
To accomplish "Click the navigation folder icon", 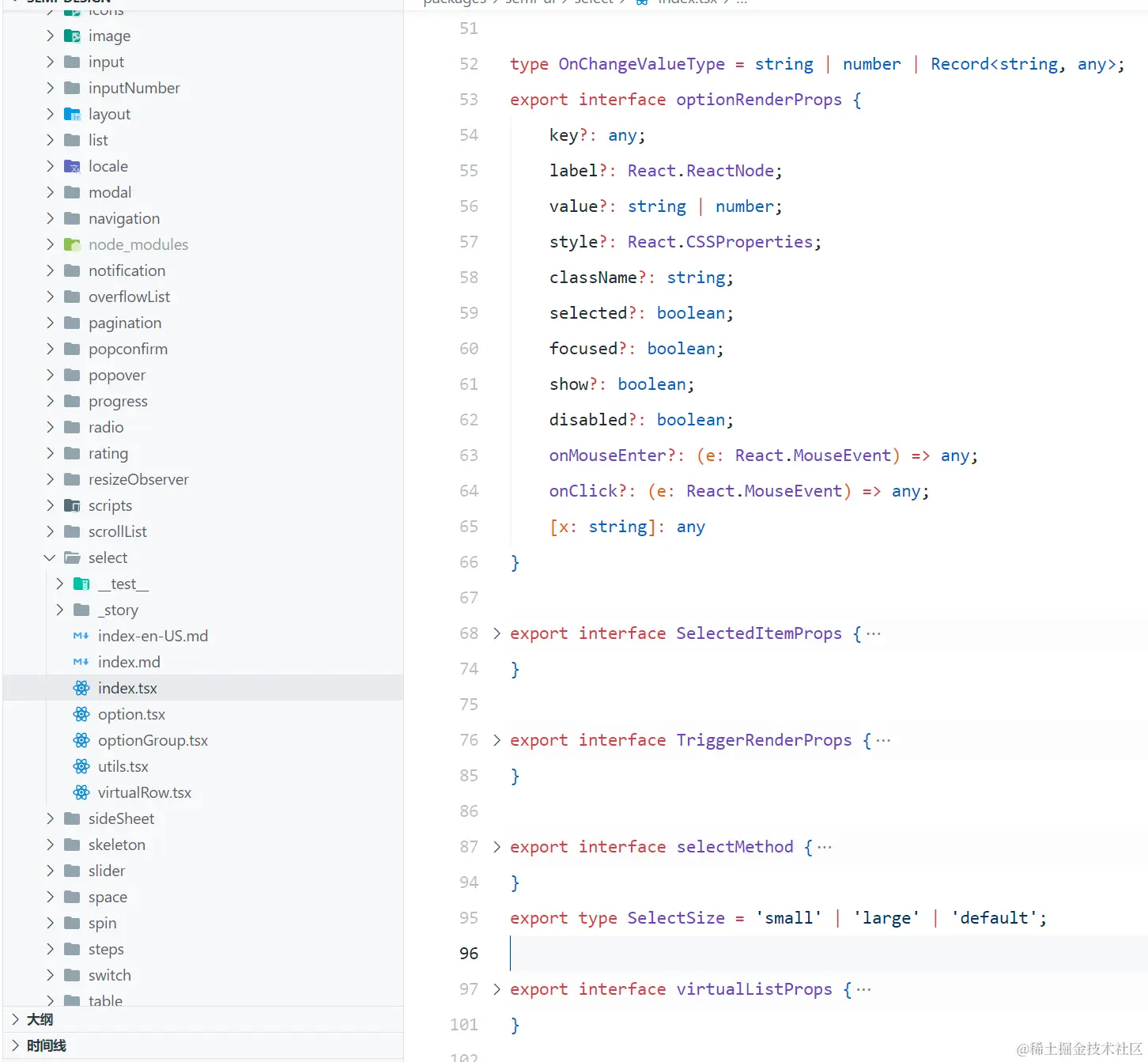I will point(72,218).
